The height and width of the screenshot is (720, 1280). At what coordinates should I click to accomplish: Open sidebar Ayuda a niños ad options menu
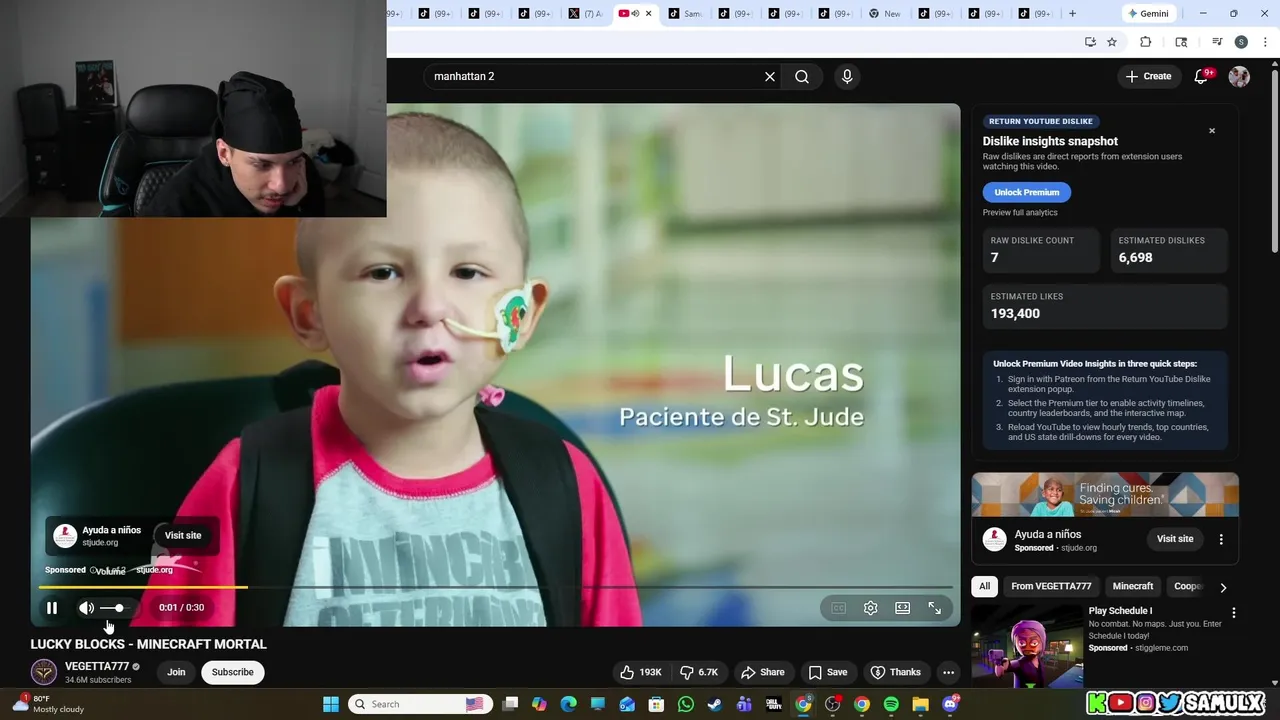(1221, 539)
